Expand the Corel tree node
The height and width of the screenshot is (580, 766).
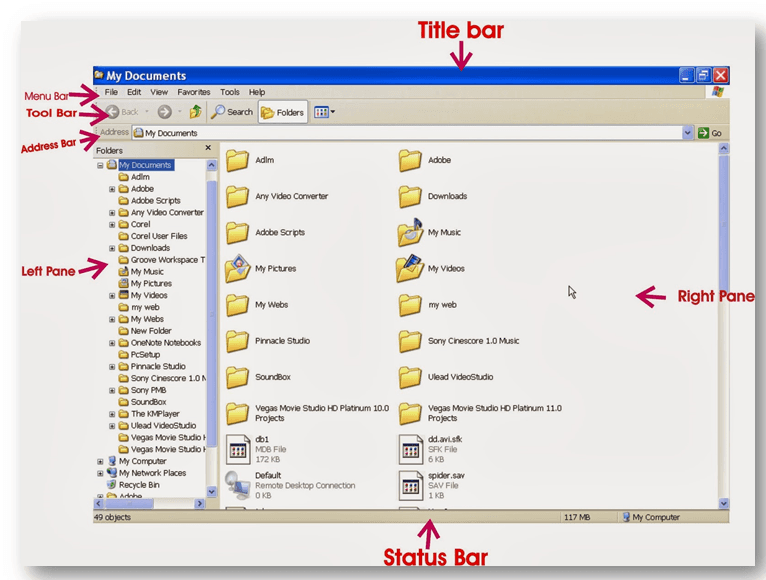112,224
